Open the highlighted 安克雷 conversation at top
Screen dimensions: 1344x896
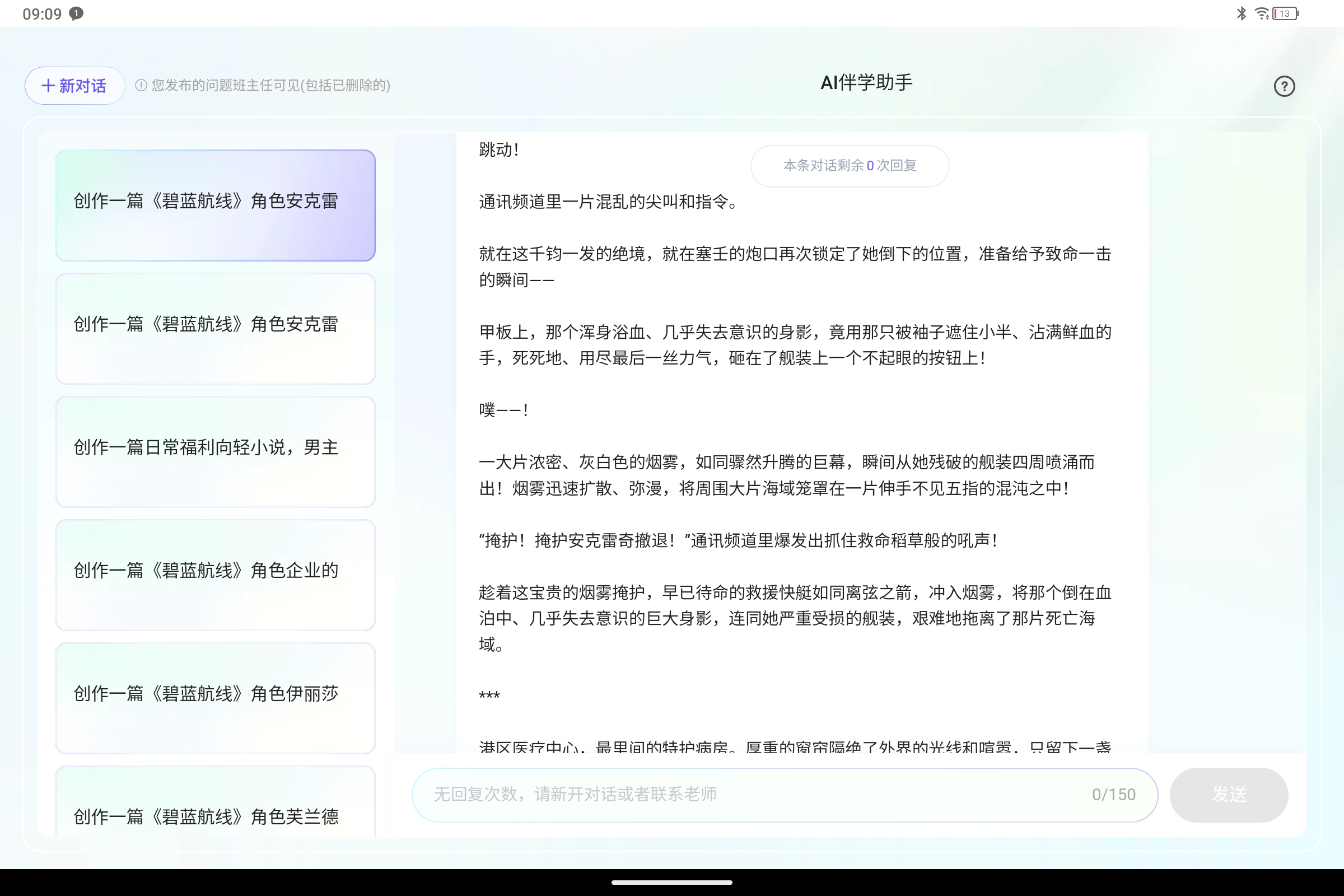pyautogui.click(x=216, y=205)
